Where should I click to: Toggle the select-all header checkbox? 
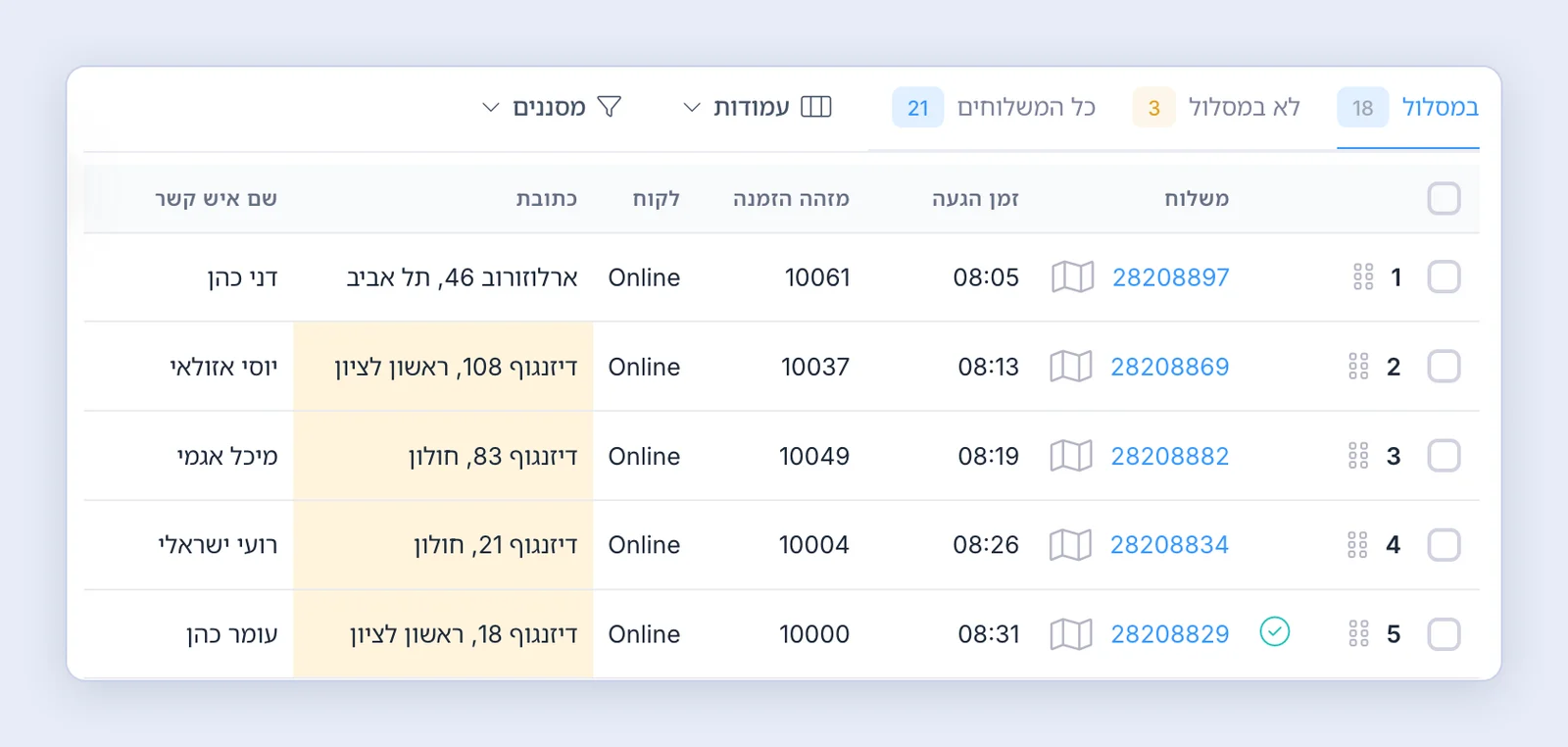click(x=1444, y=198)
